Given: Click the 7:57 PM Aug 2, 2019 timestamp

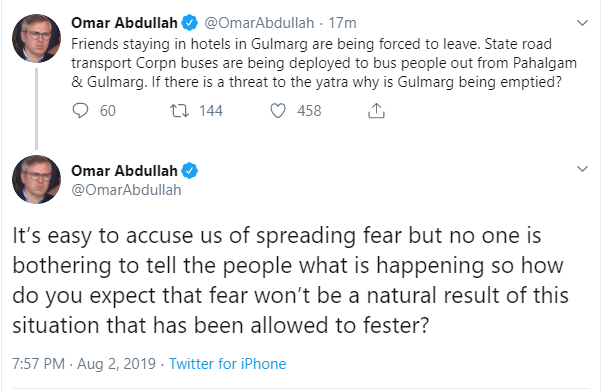Looking at the screenshot, I should pos(84,364).
